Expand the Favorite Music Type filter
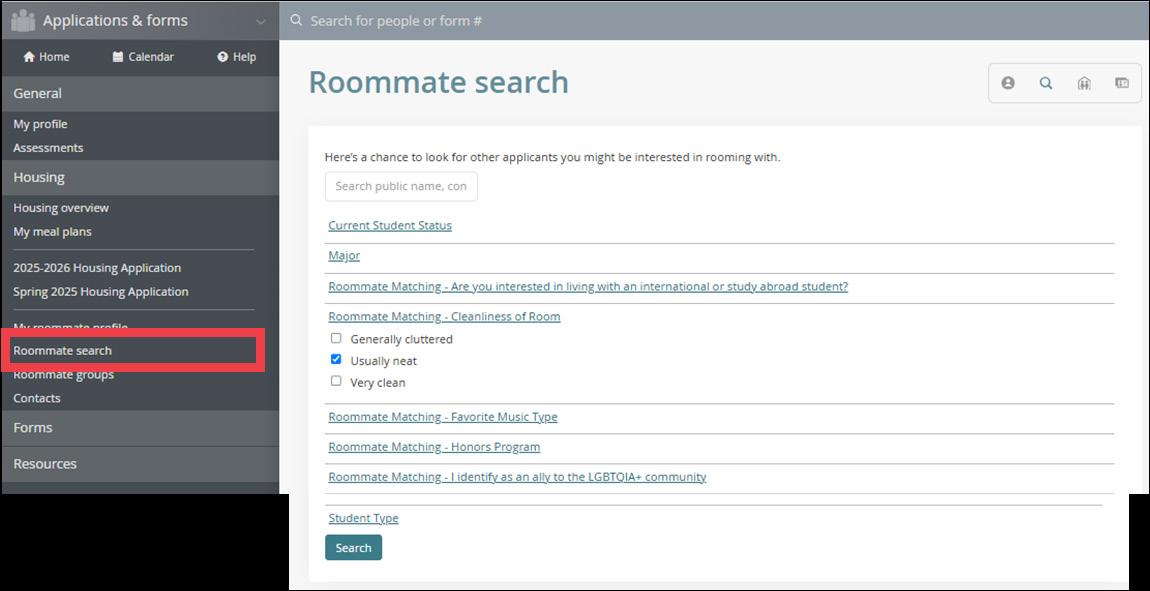The height and width of the screenshot is (591, 1150). click(x=443, y=417)
